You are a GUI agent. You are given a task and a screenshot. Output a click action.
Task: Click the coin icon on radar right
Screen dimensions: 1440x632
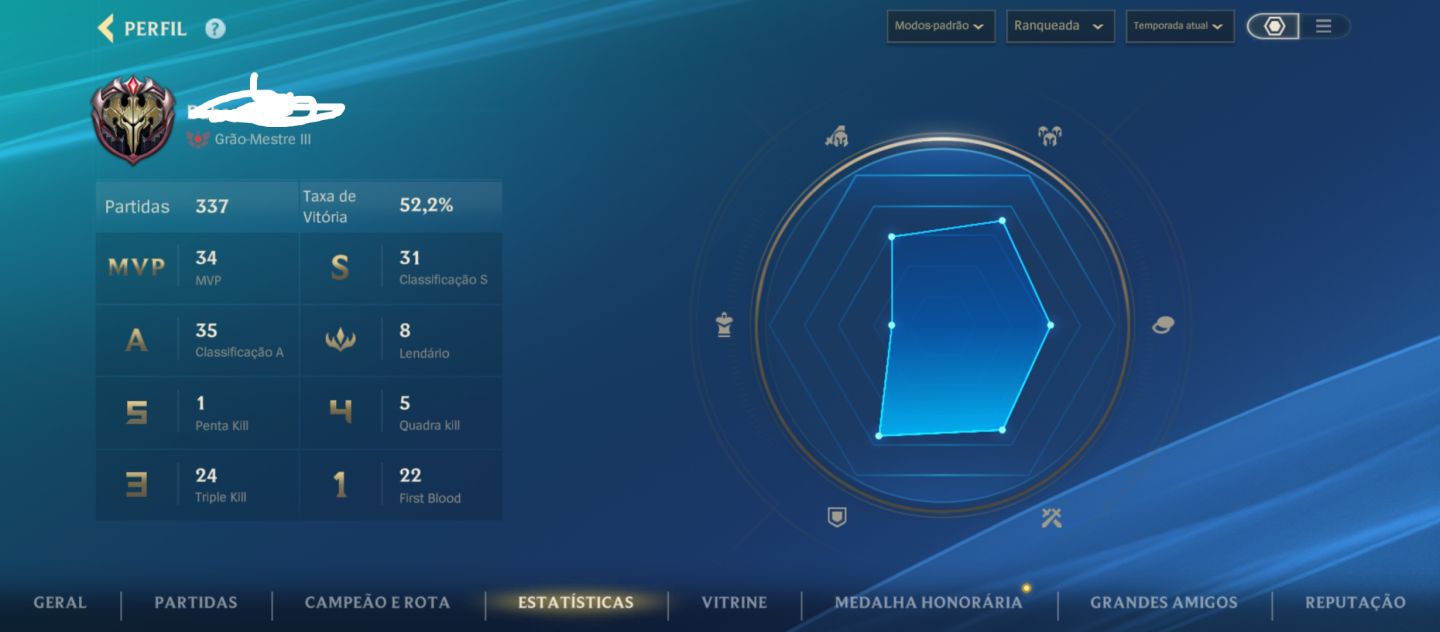1162,325
